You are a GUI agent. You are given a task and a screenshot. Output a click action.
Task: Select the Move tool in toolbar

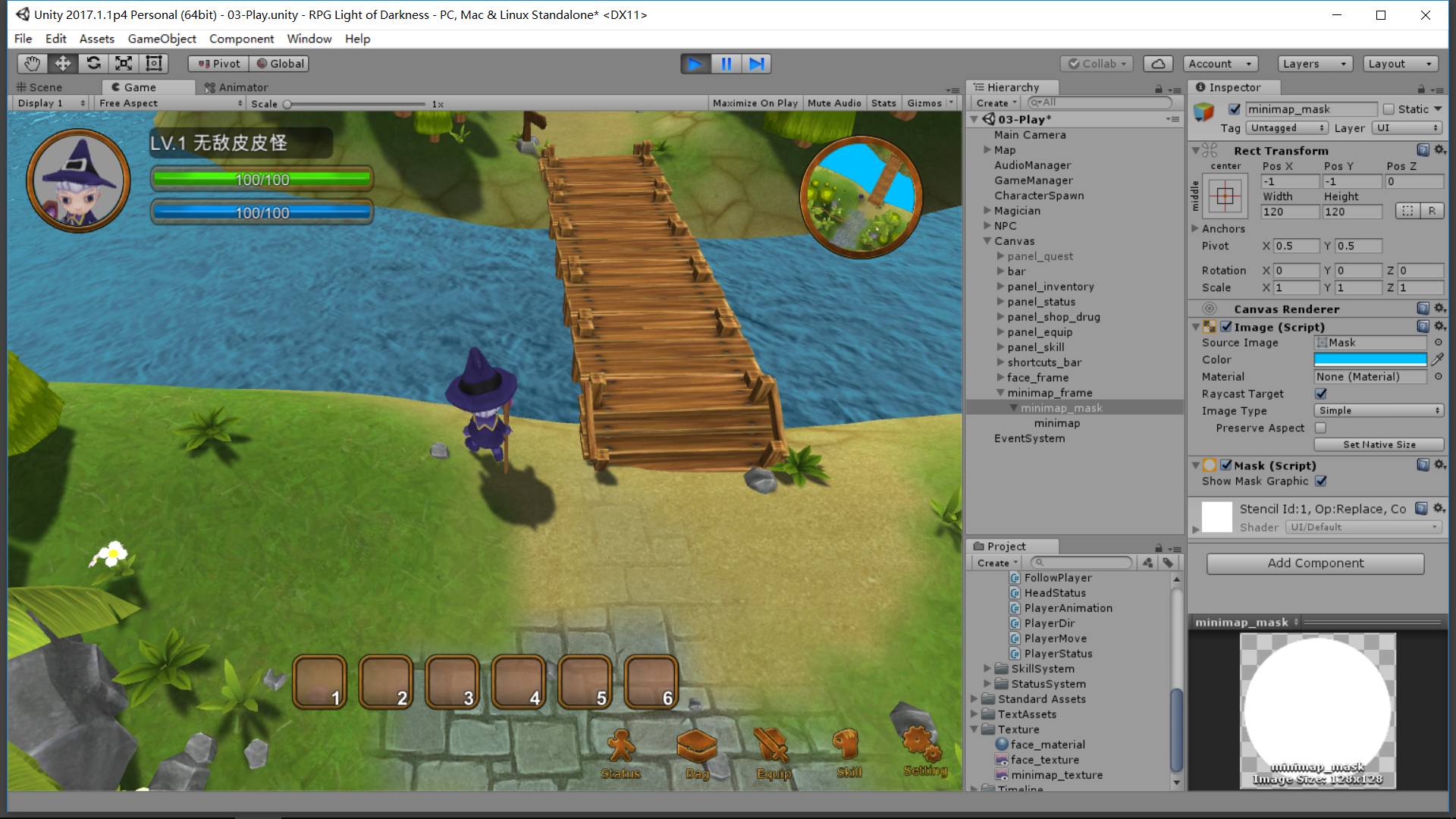pyautogui.click(x=63, y=64)
